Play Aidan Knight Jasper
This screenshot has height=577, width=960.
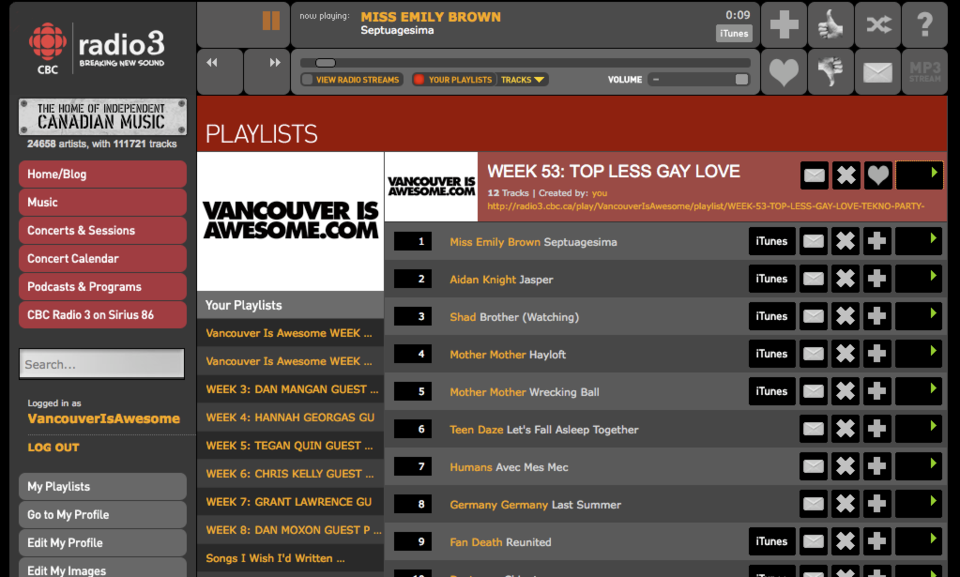pos(918,279)
